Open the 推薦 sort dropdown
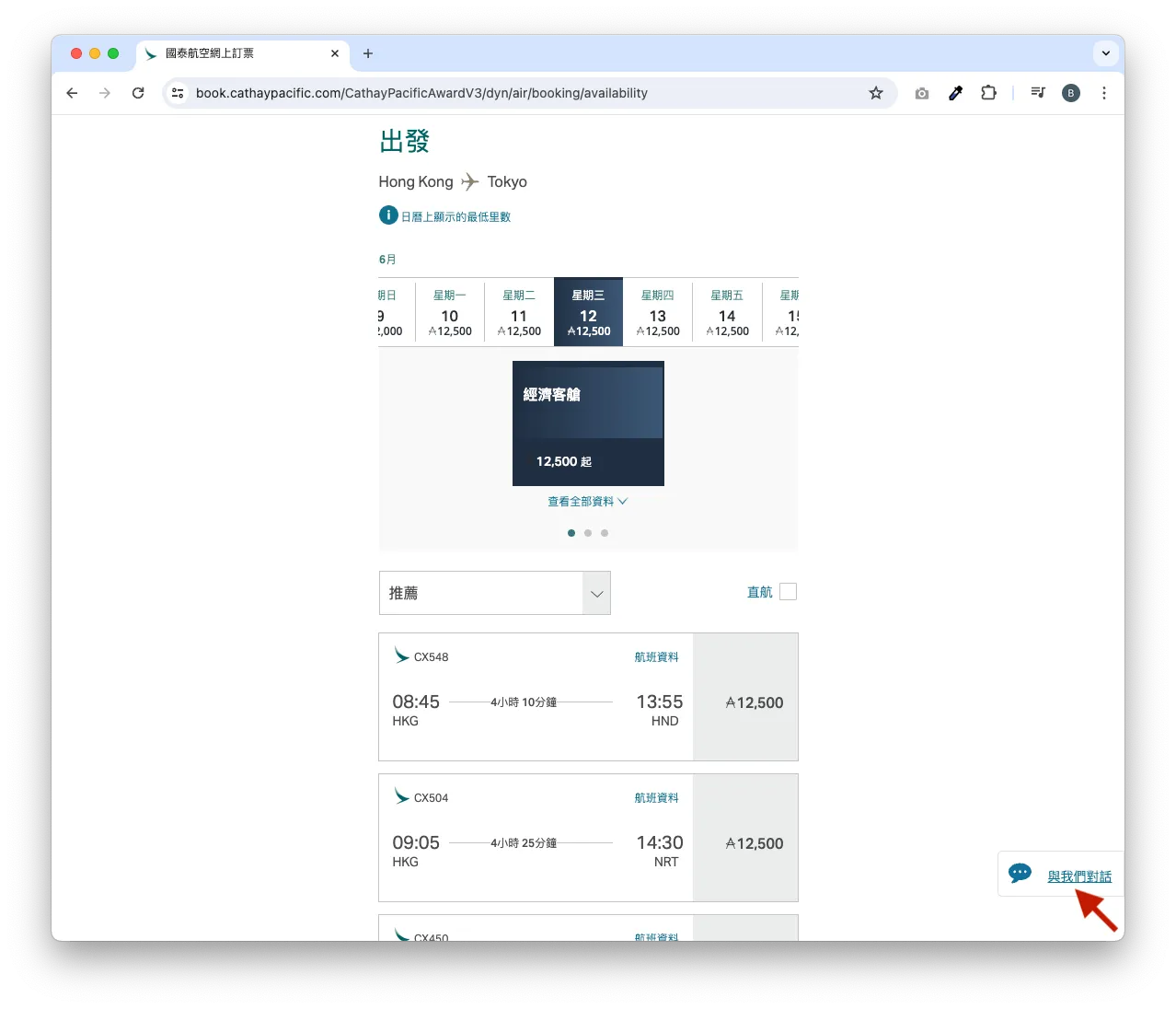 [x=494, y=593]
